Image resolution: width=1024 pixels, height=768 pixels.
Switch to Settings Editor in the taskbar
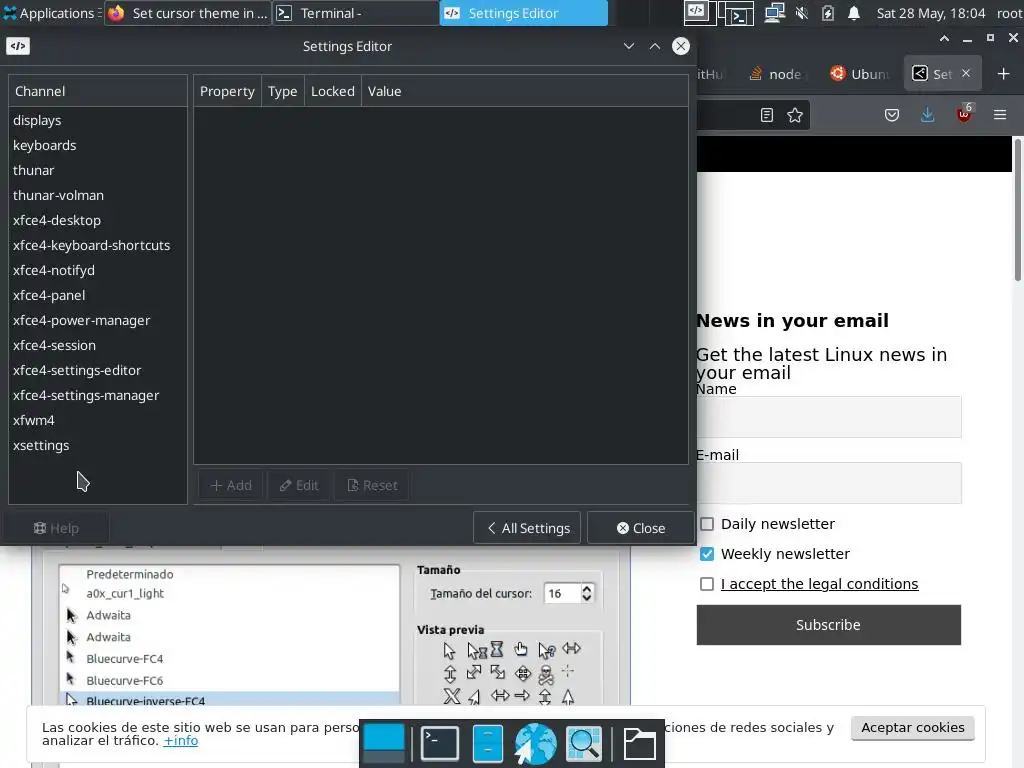coord(524,13)
